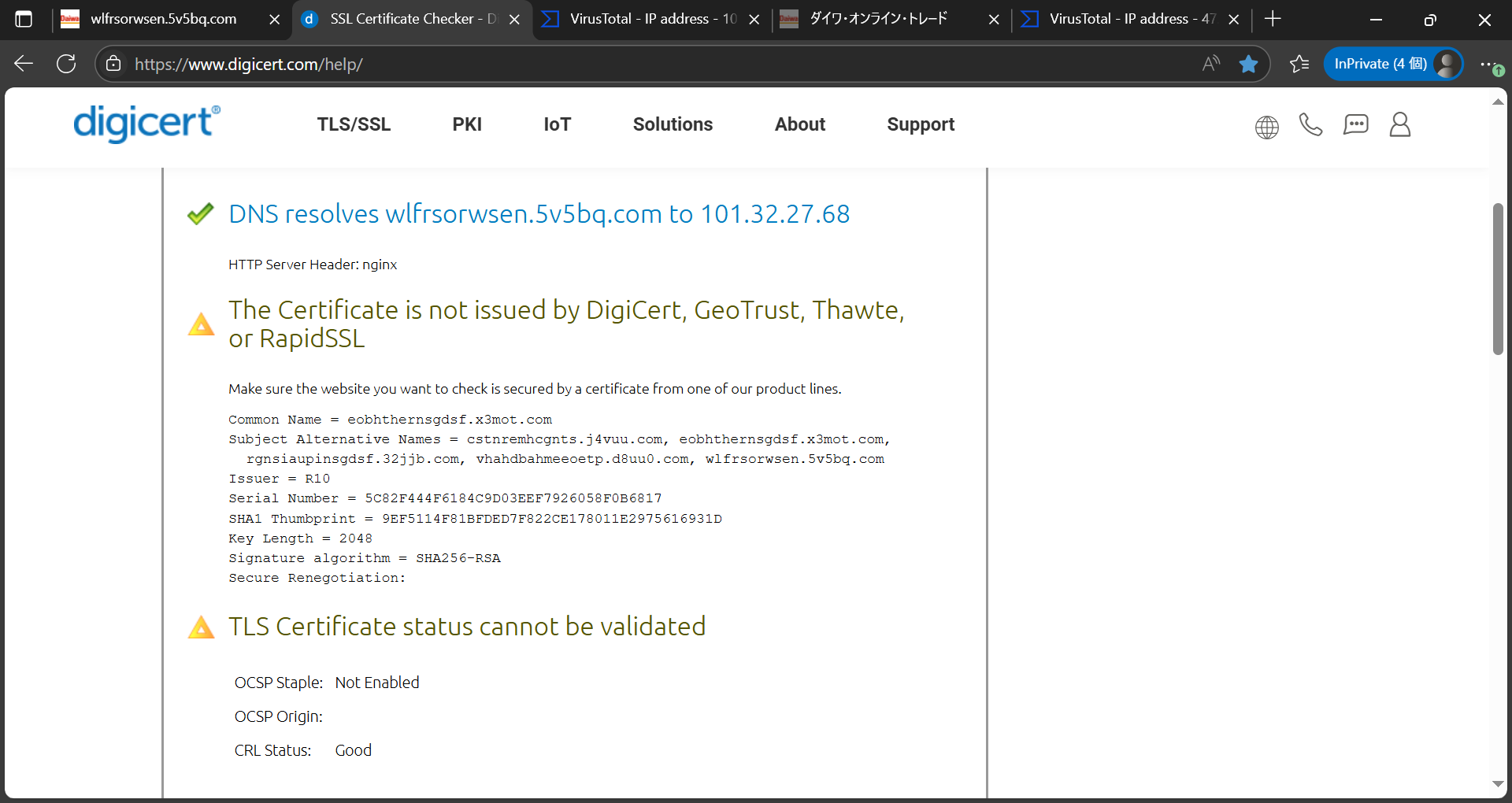Viewport: 1512px width, 803px height.
Task: Click the site info lock icon
Action: click(x=113, y=64)
